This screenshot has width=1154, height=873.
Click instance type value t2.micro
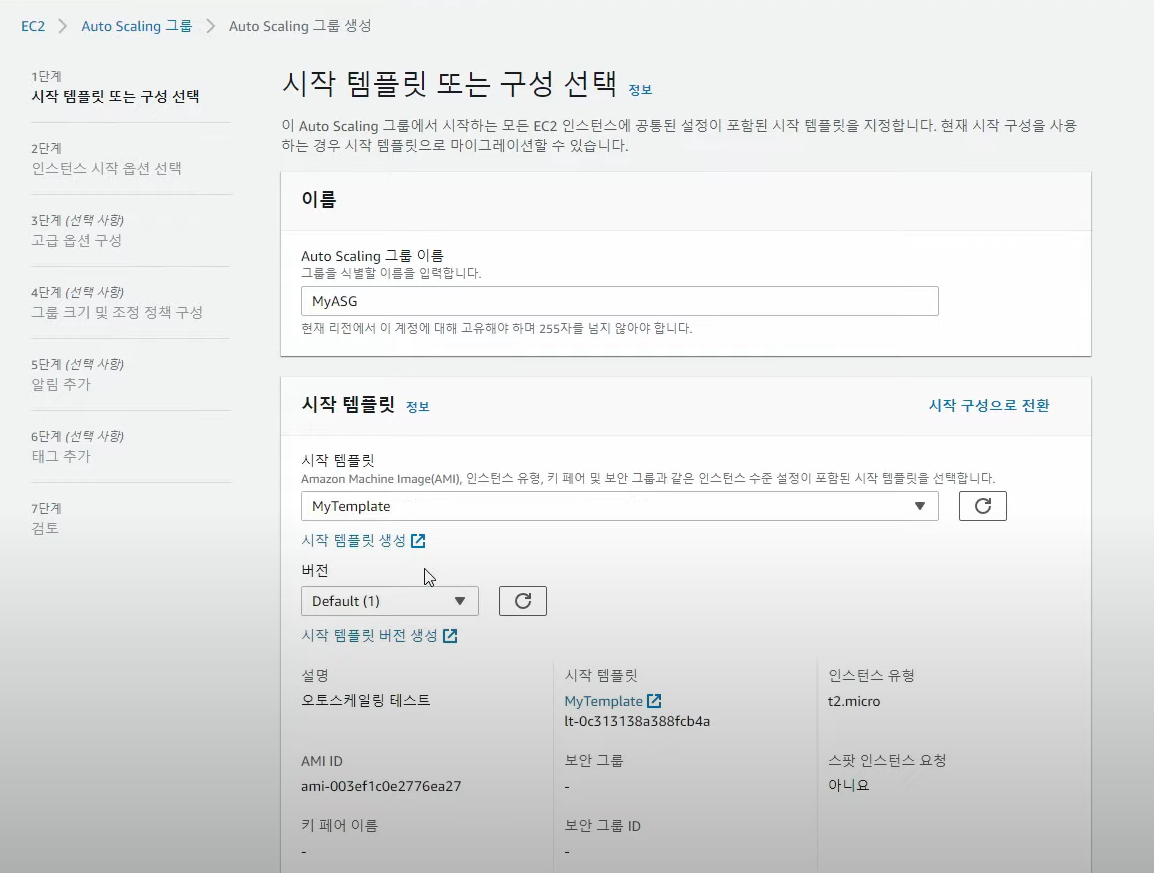point(854,701)
